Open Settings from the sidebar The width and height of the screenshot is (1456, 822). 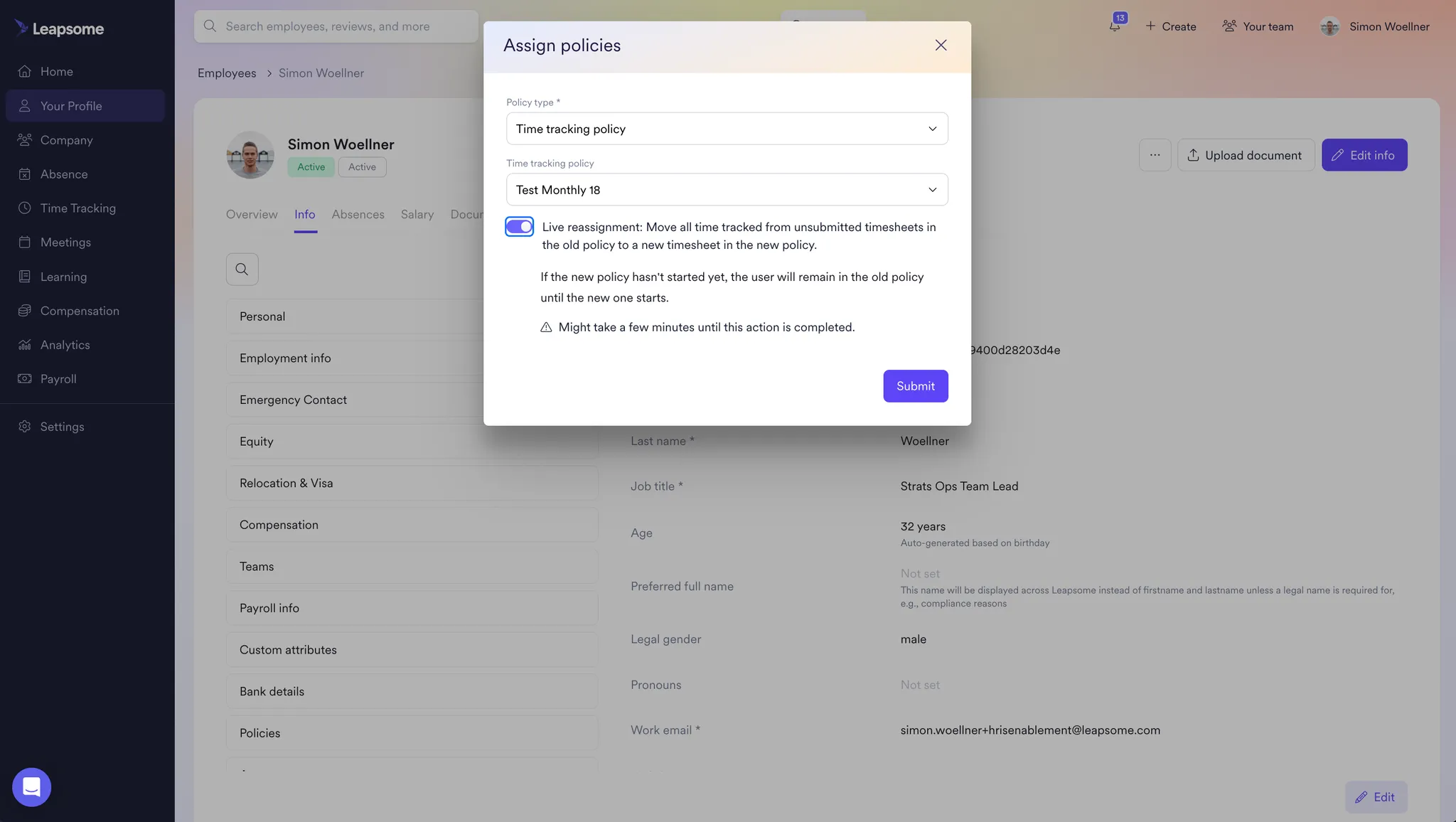pos(61,426)
